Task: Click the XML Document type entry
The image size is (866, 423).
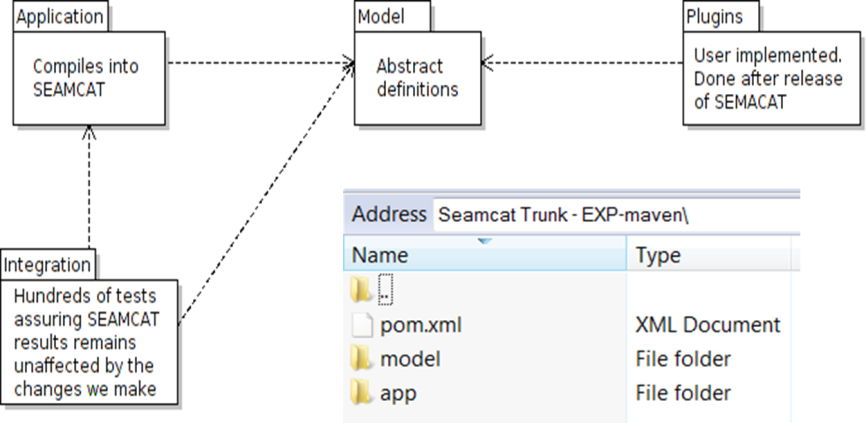Action: click(708, 325)
